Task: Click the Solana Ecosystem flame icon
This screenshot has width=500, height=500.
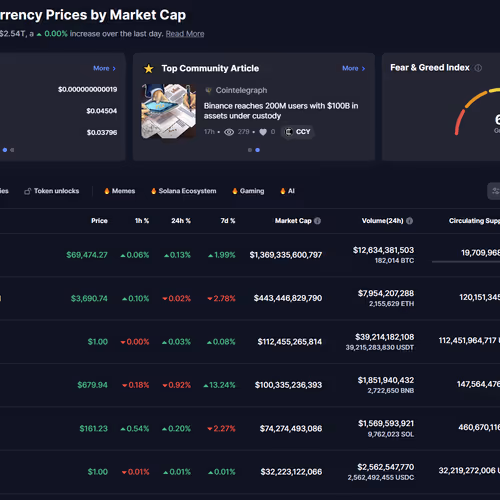Action: coord(154,191)
